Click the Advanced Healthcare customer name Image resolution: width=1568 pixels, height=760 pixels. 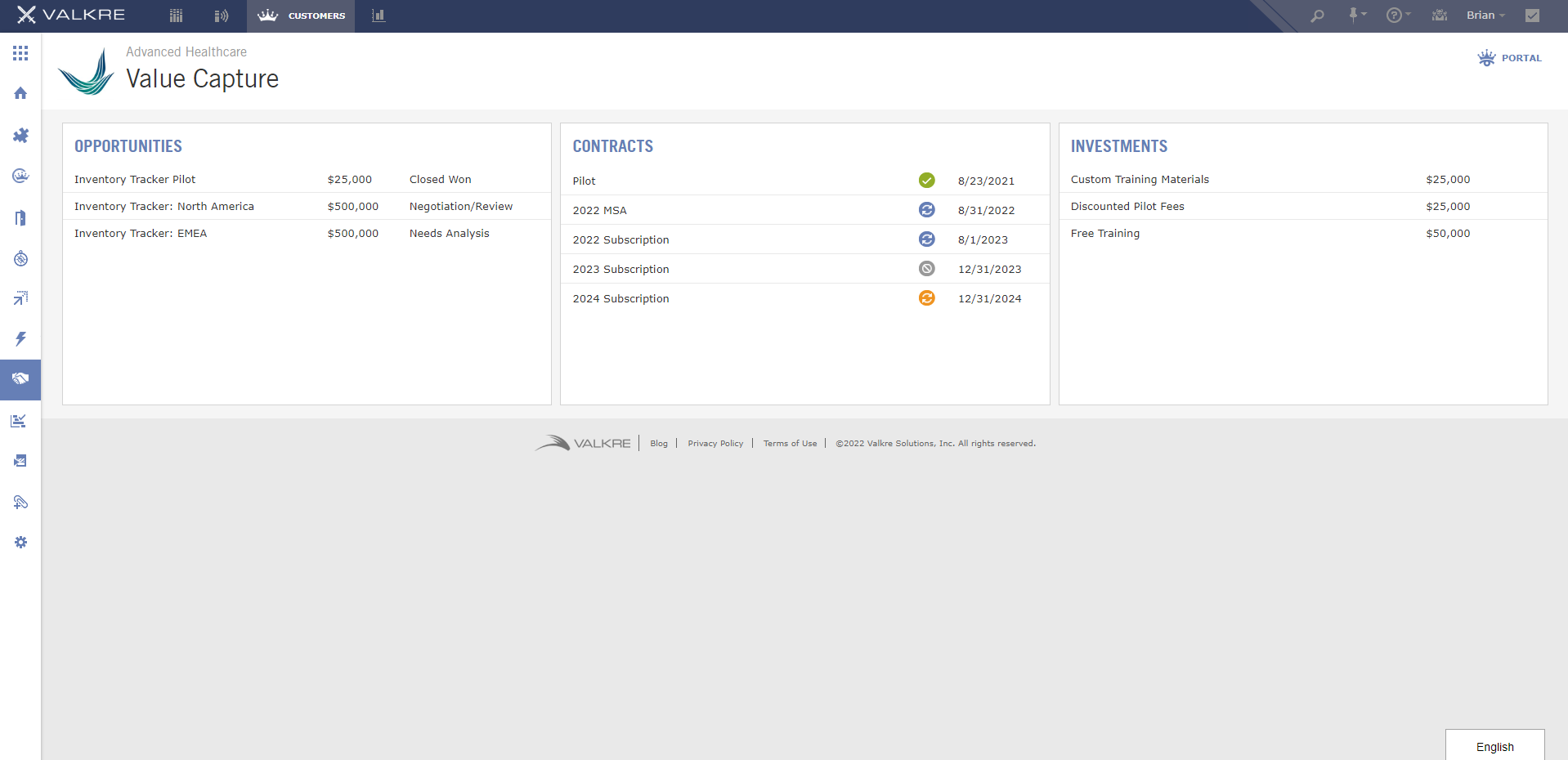tap(186, 51)
